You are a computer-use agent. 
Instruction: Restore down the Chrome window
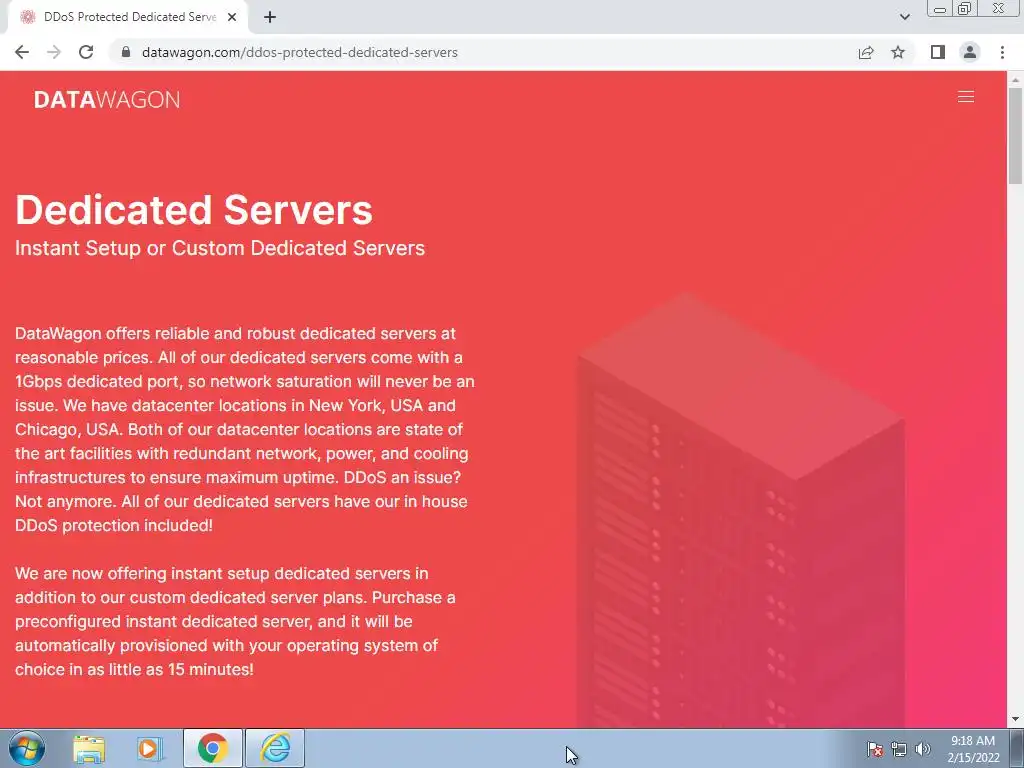pyautogui.click(x=965, y=8)
